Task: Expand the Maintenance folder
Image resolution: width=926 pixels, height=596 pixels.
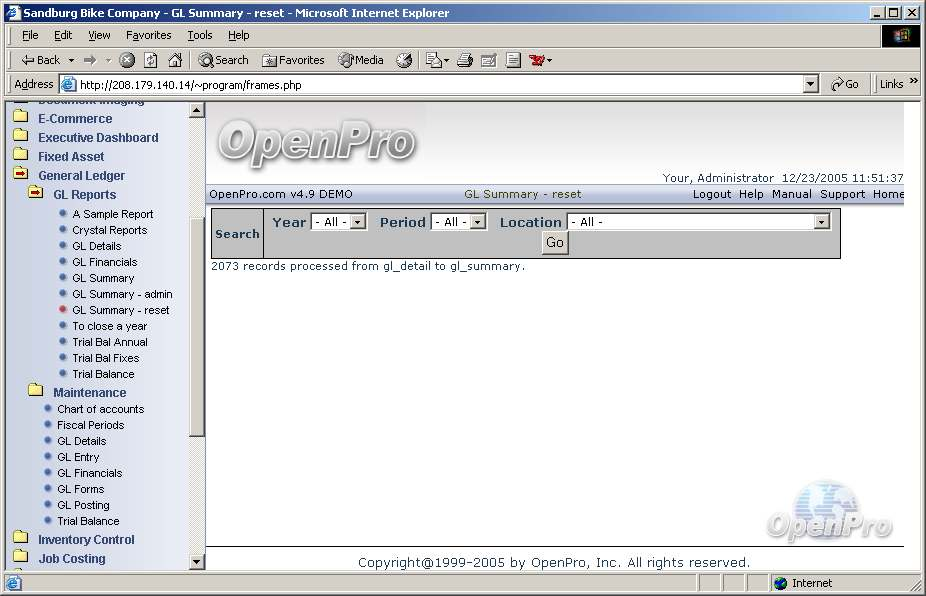Action: click(x=36, y=392)
